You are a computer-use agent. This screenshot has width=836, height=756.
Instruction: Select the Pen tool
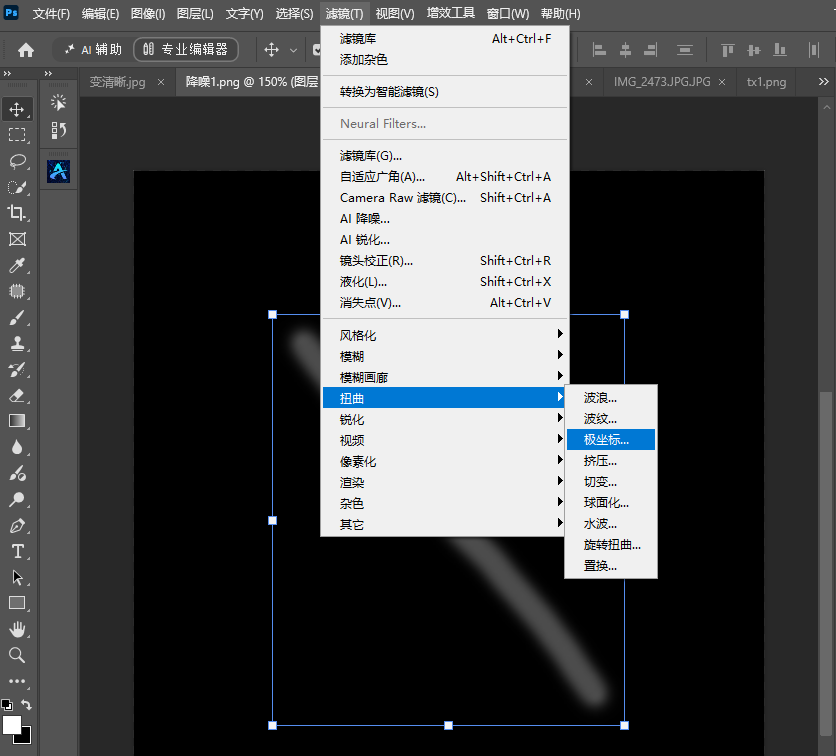[17, 525]
